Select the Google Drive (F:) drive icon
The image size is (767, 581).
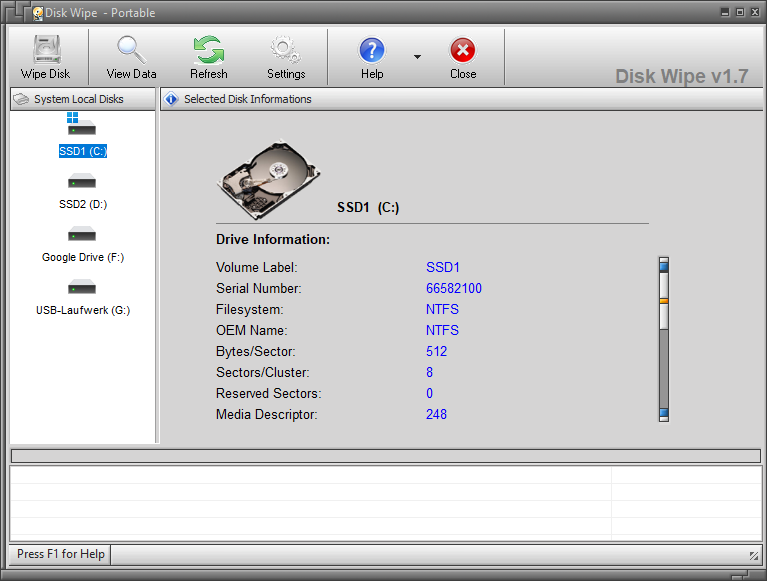82,234
